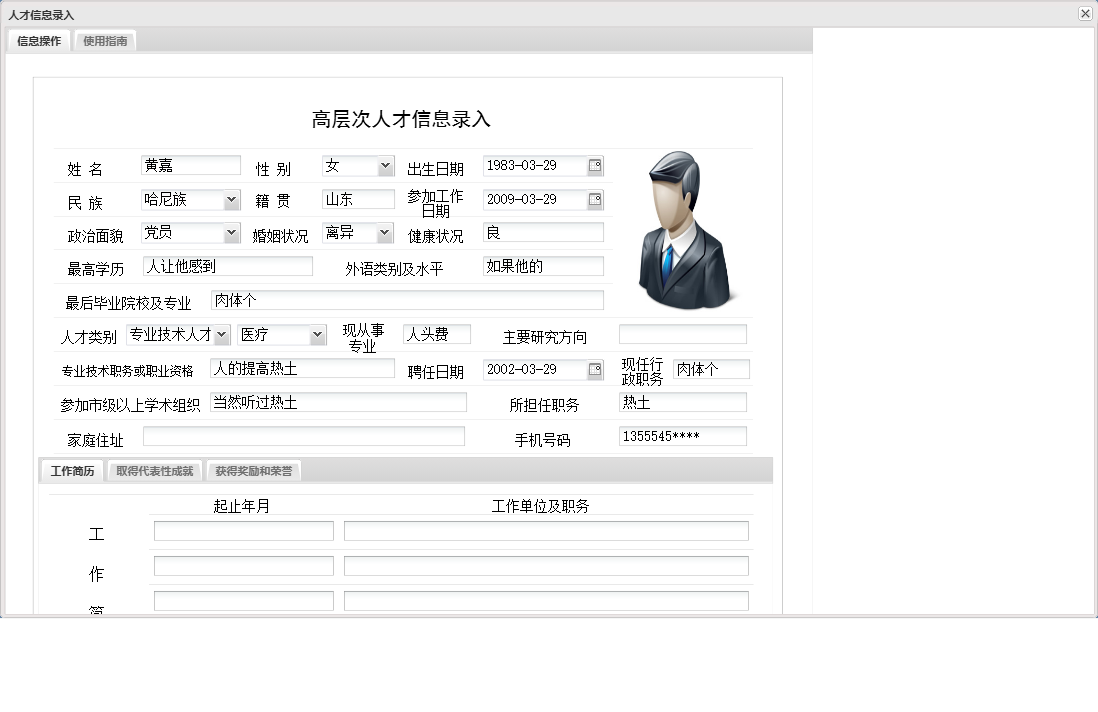The image size is (1098, 712).
Task: Switch to the 使用指南 tab
Action: coord(105,41)
